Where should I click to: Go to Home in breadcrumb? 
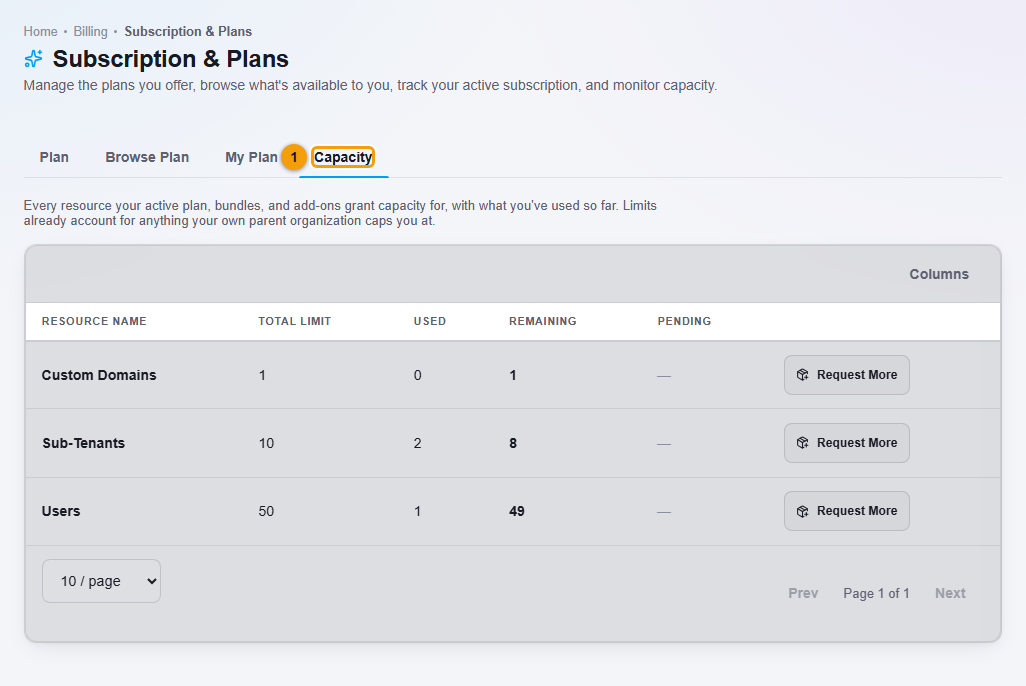tap(41, 31)
